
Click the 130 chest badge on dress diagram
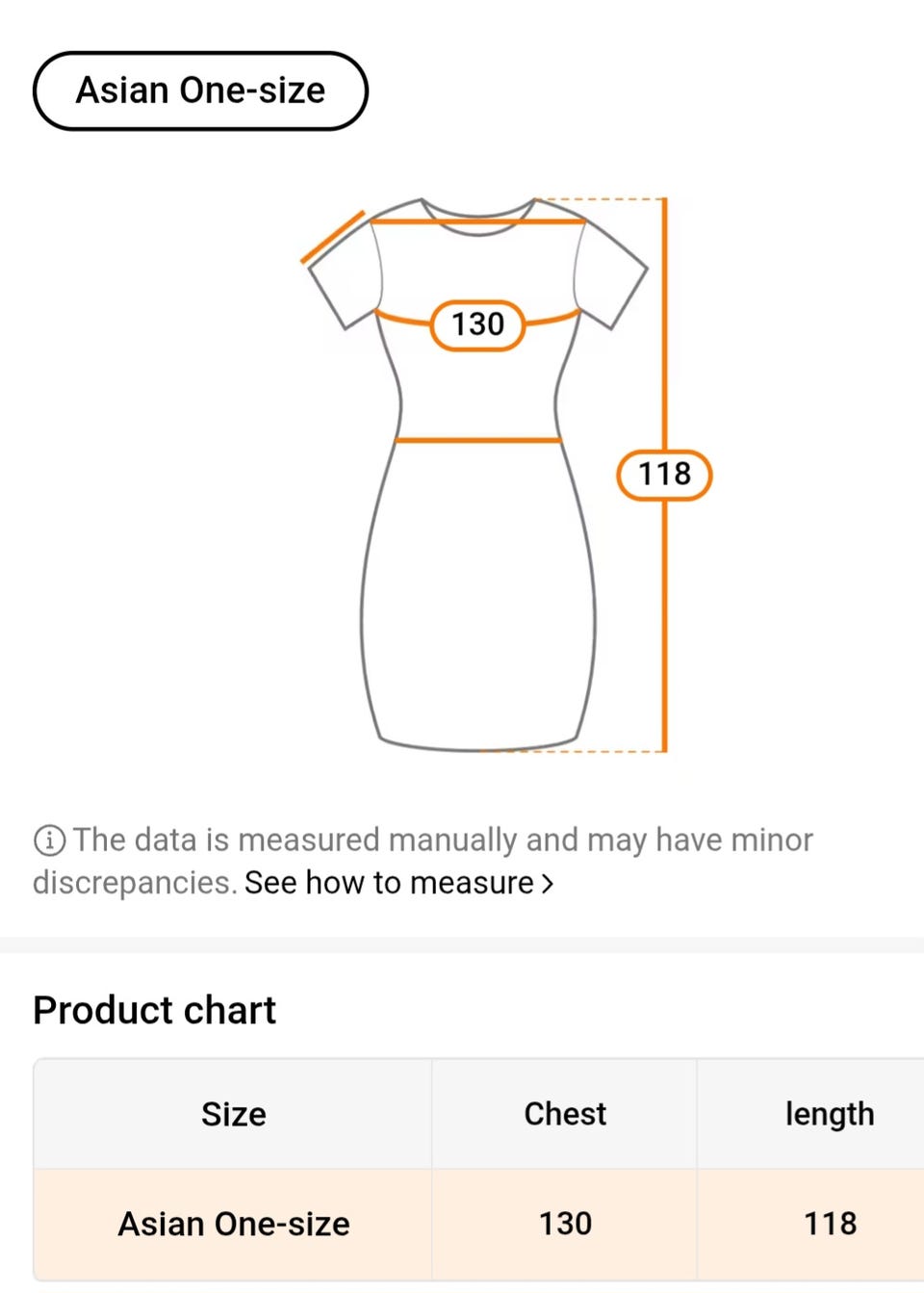point(477,324)
